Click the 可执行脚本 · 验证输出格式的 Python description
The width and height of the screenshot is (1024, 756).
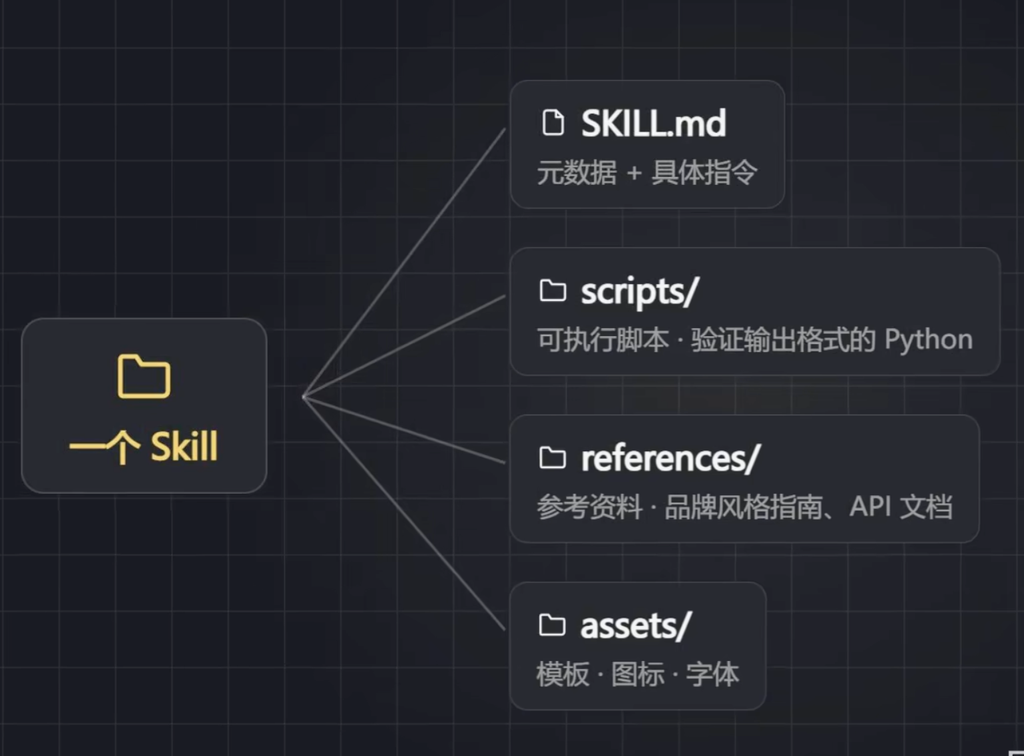[x=755, y=340]
